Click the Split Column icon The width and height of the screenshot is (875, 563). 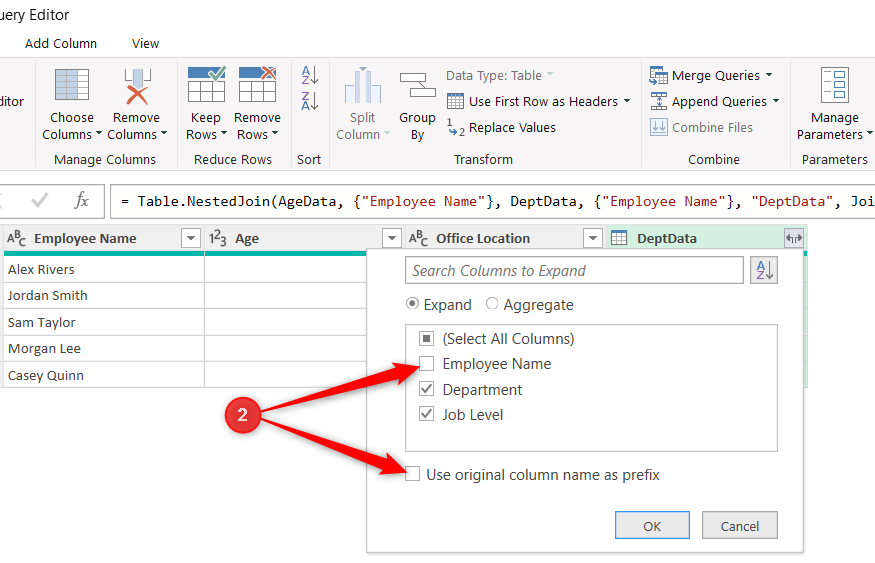(363, 85)
